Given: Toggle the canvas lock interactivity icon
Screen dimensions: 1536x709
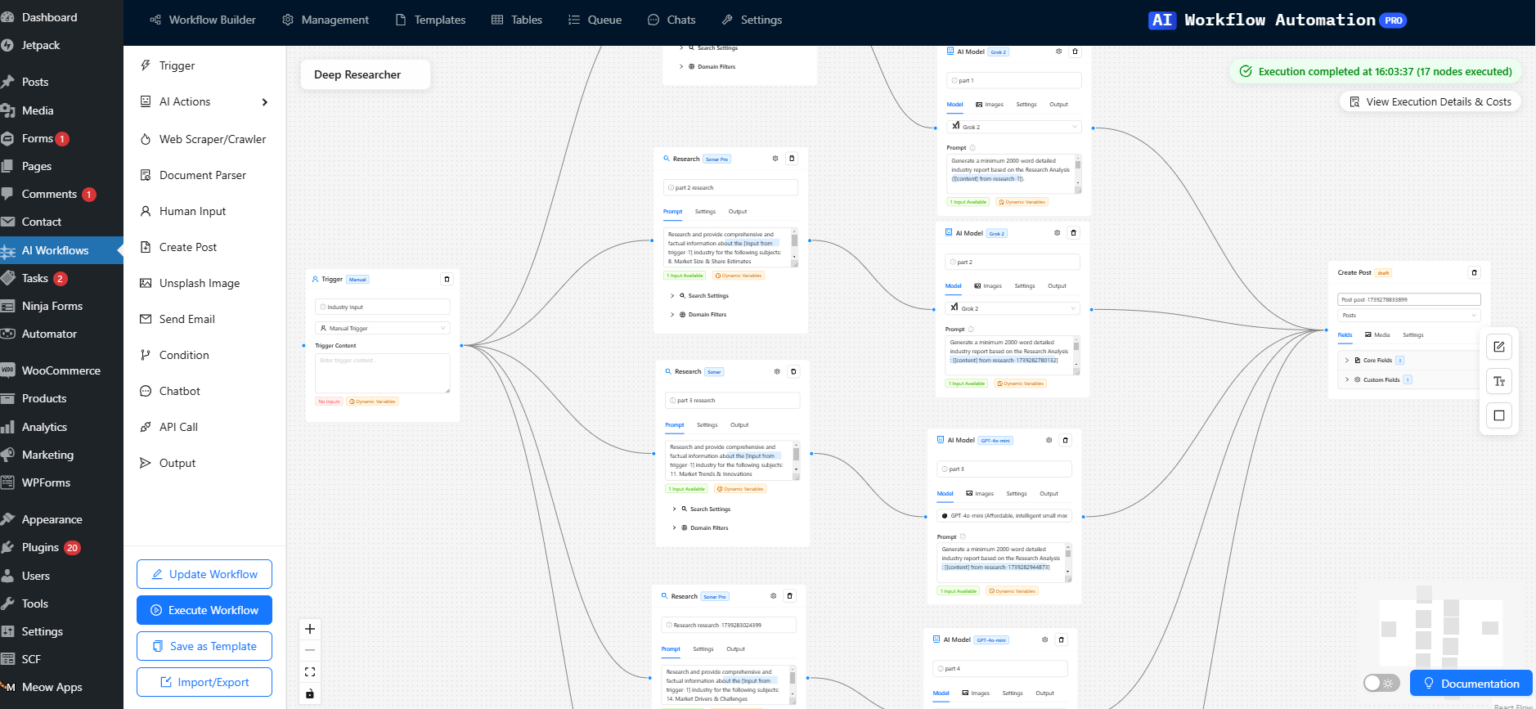Looking at the screenshot, I should coord(310,693).
